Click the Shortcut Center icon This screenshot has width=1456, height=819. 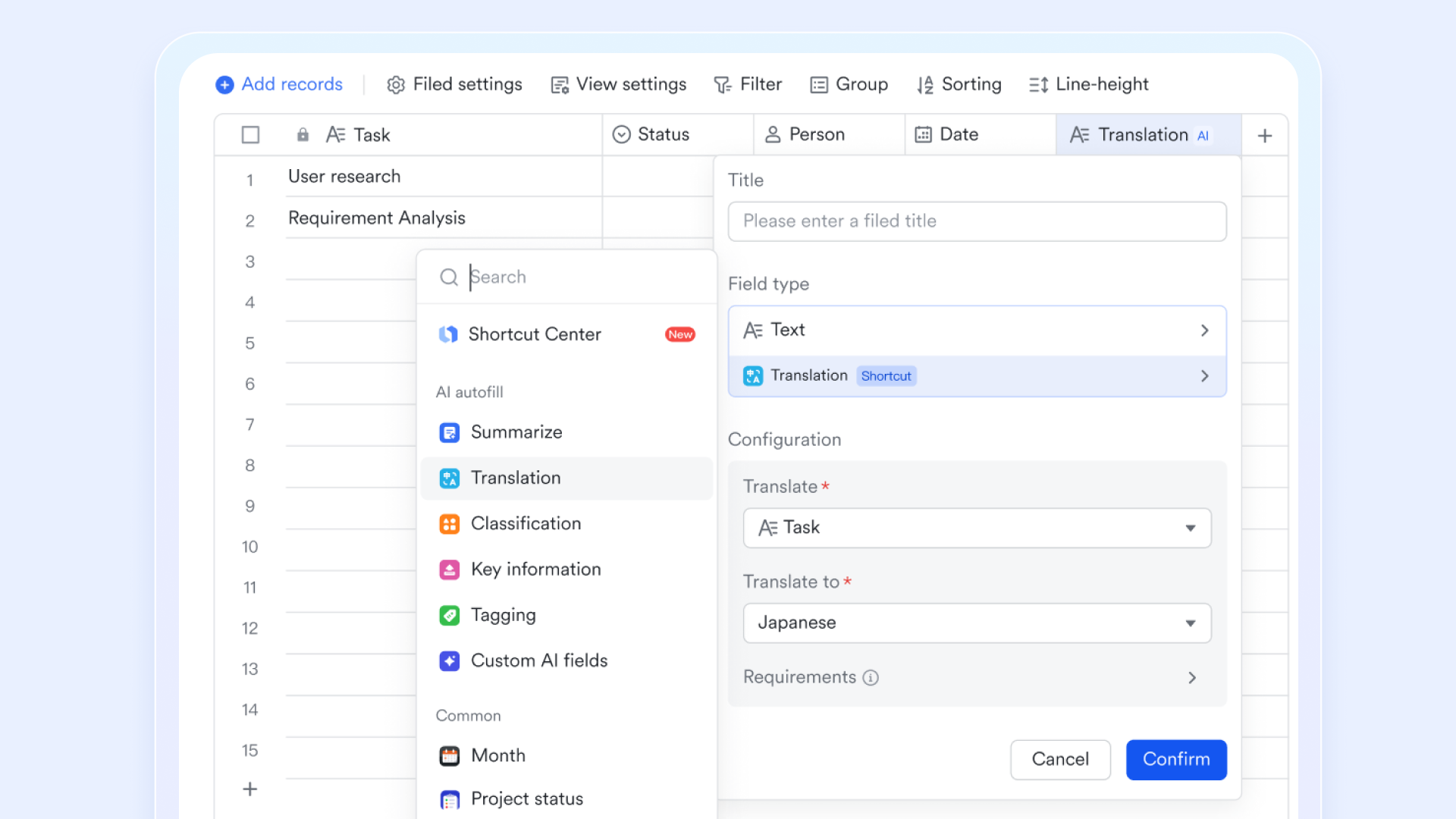click(x=448, y=334)
